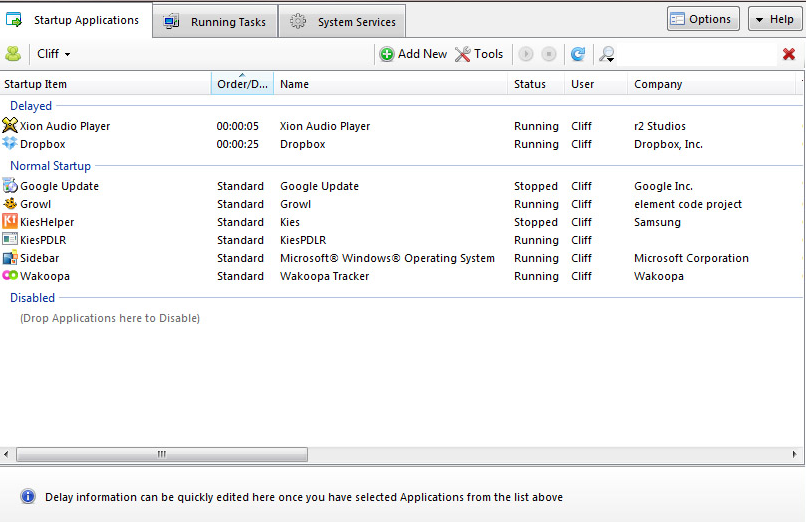Open the System Services tab
The height and width of the screenshot is (522, 806).
[x=342, y=22]
